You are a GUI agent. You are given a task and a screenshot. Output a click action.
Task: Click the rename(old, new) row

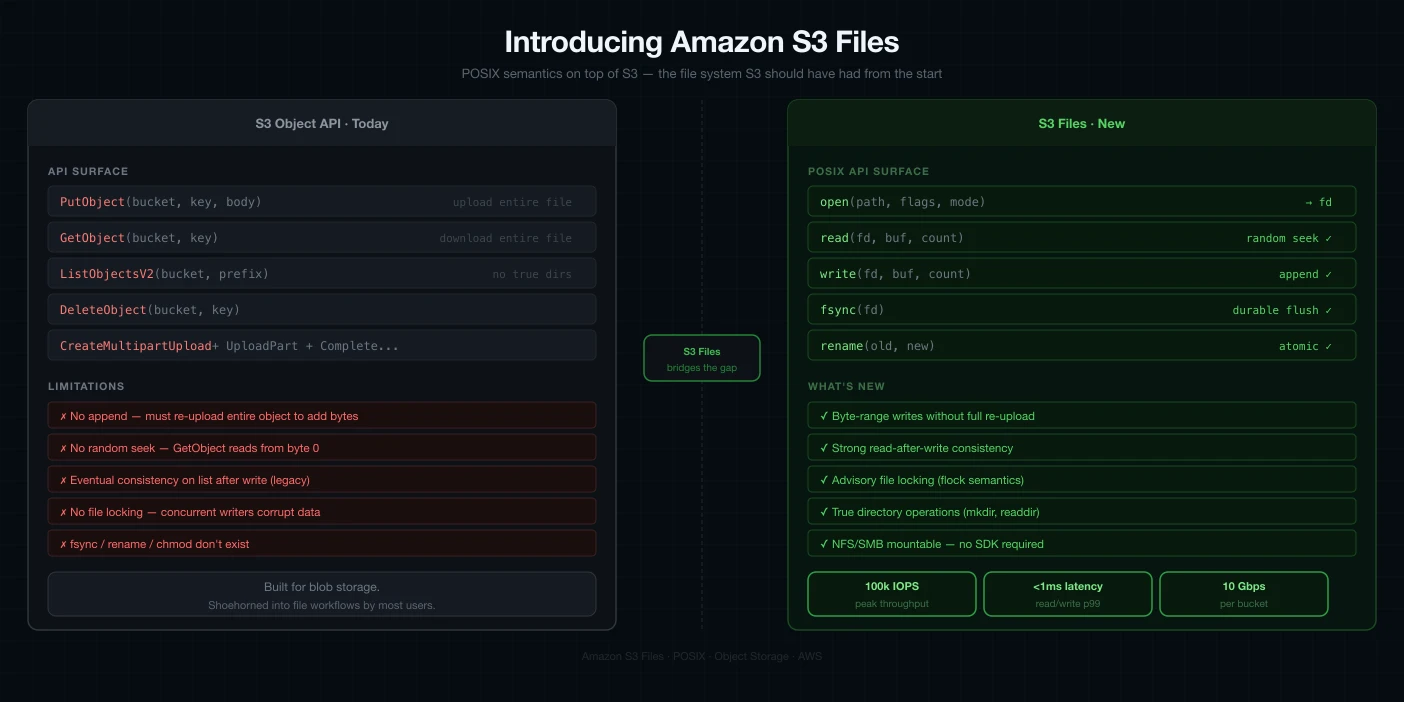[x=1082, y=346]
